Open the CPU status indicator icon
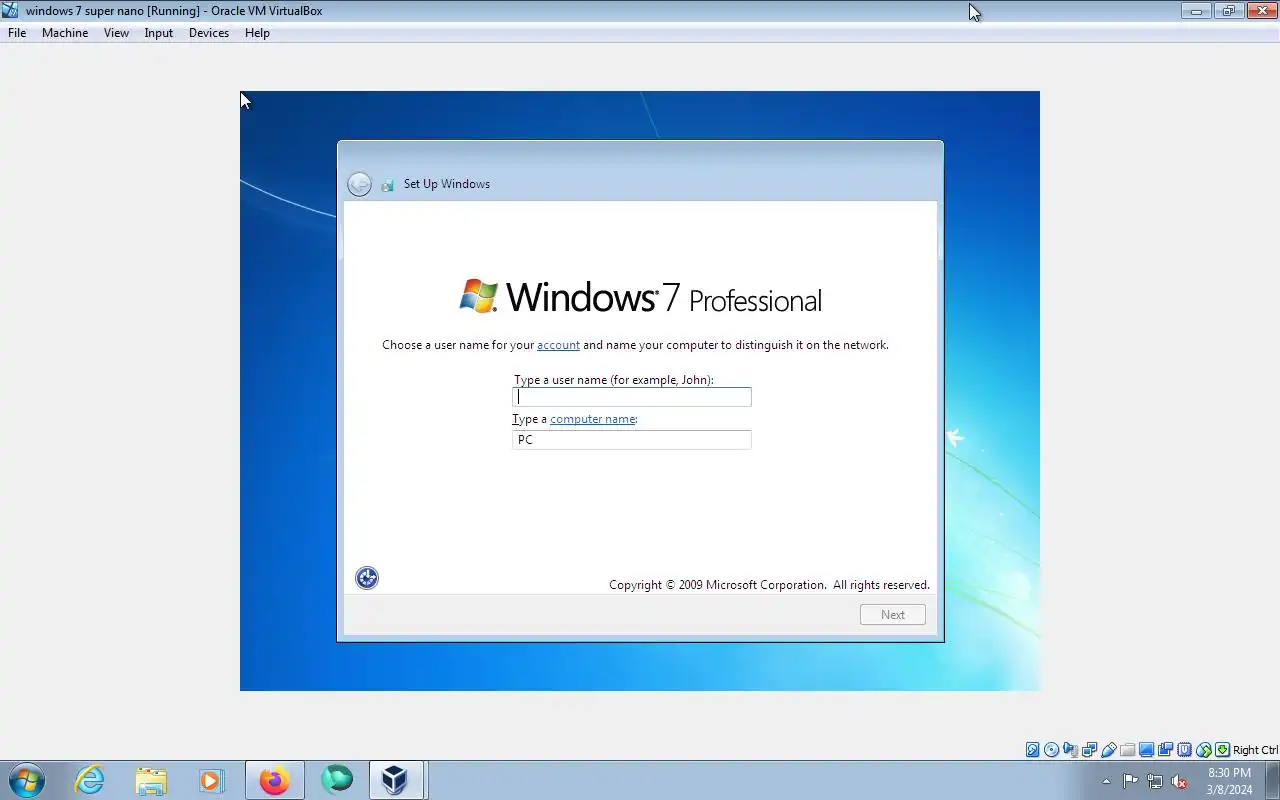1280x800 pixels. point(1184,750)
